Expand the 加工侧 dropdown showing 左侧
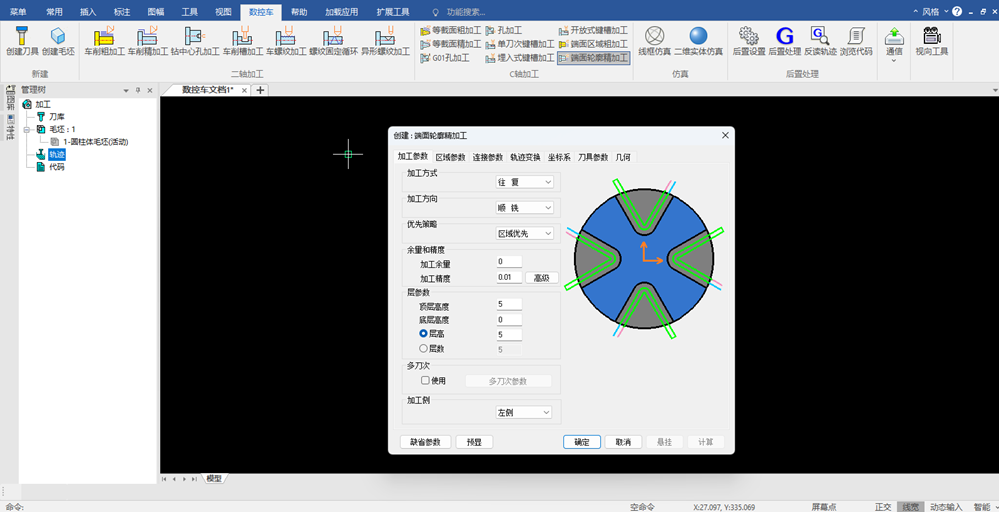Viewport: 999px width, 512px height. point(524,413)
